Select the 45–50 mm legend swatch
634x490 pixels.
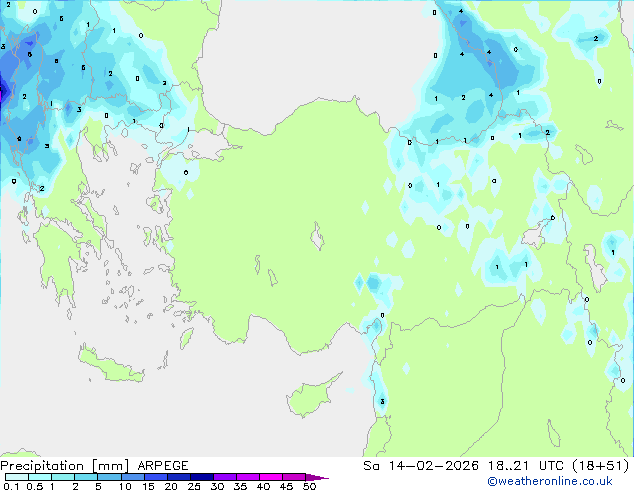coord(294,477)
